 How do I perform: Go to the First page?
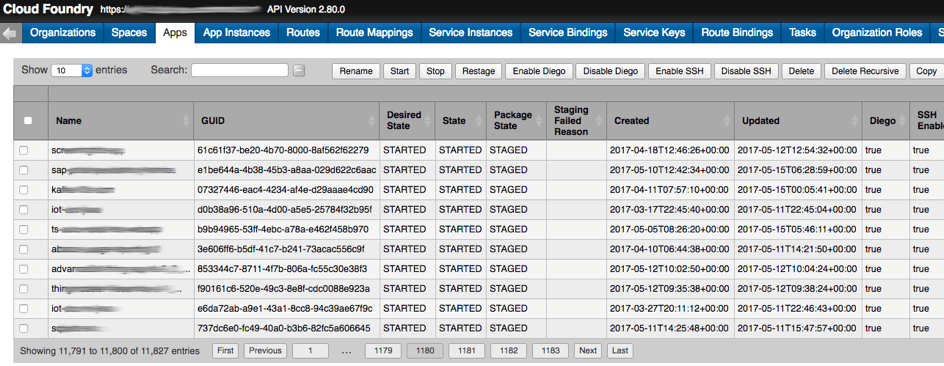click(x=225, y=350)
